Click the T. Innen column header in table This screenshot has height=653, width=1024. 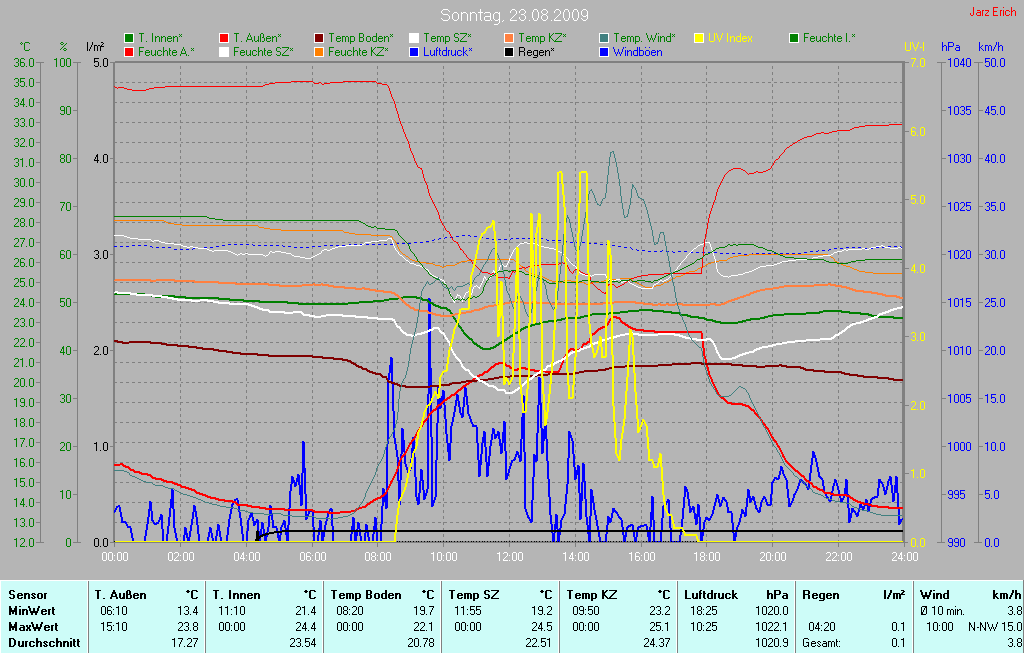click(x=236, y=595)
